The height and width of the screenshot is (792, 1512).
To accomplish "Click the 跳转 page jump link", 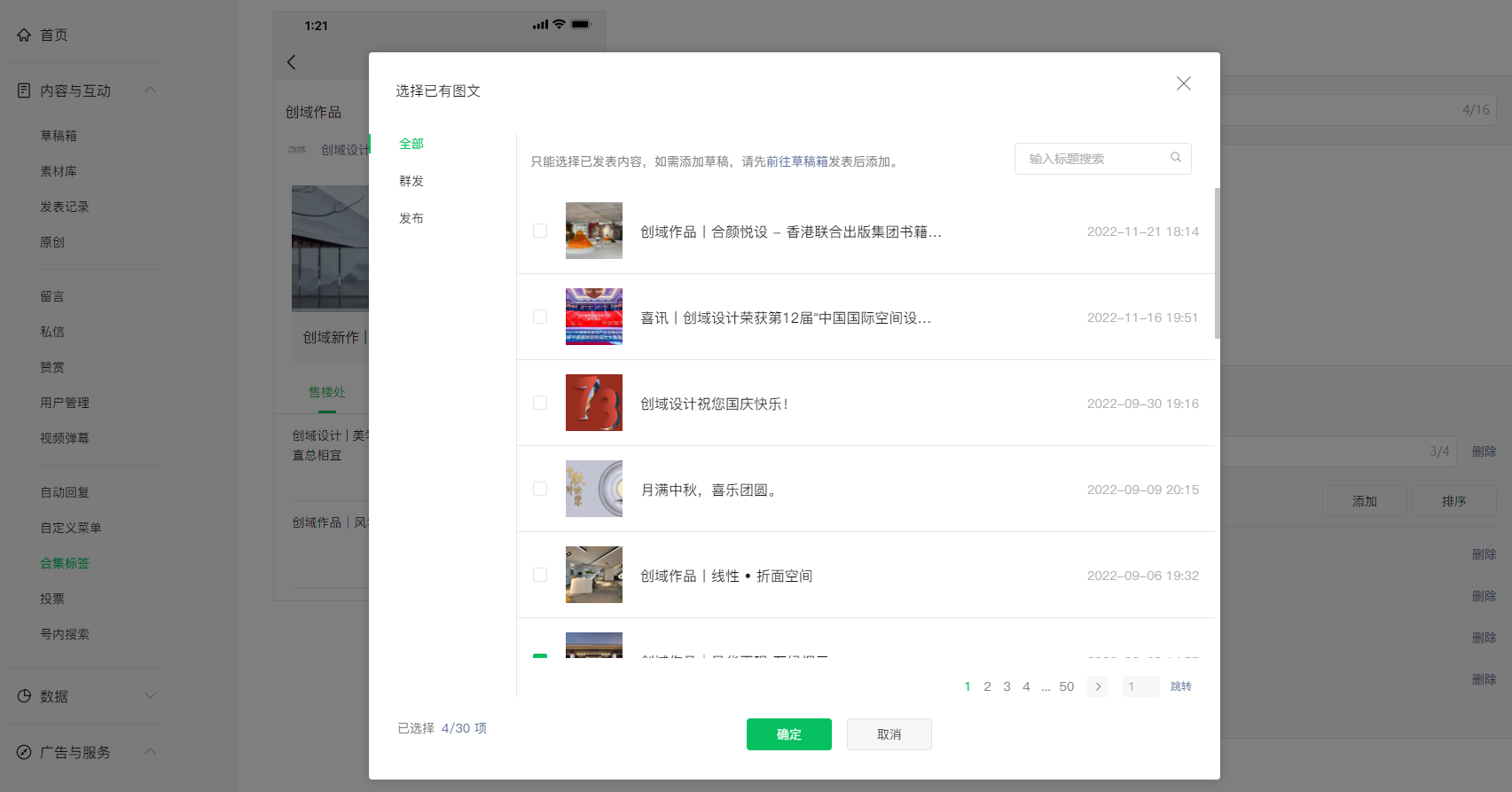I will point(1181,686).
